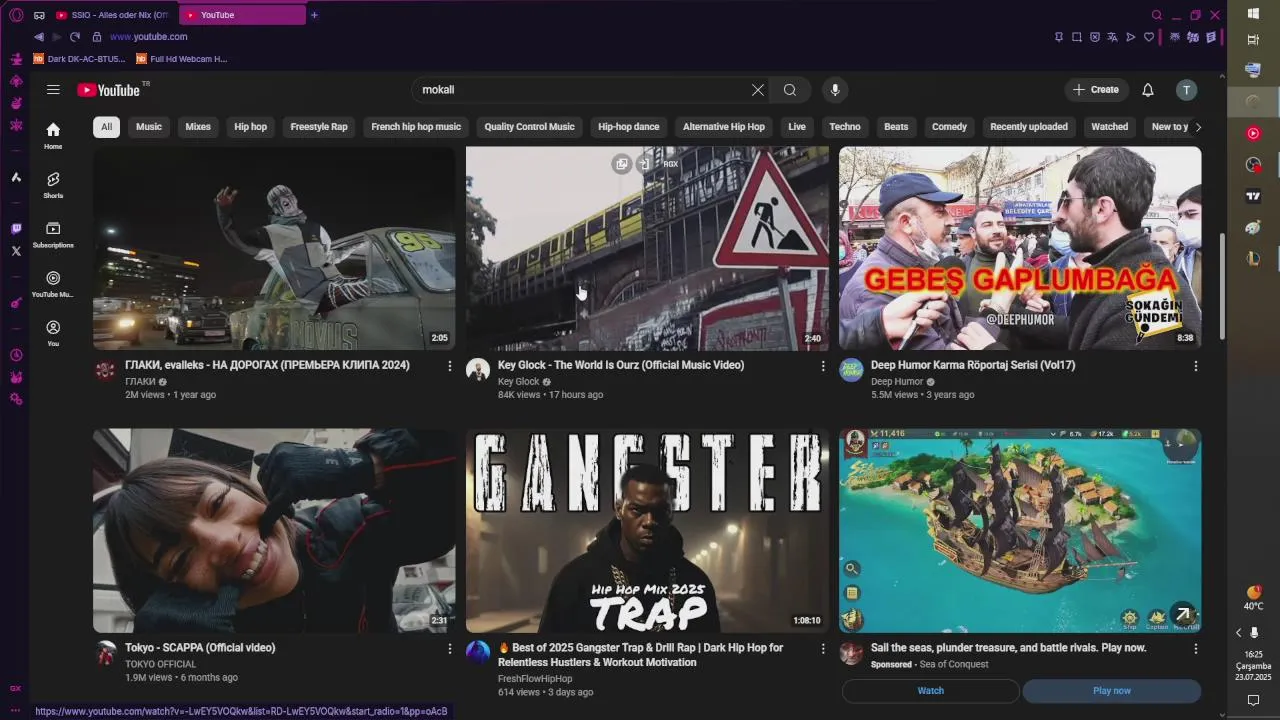The height and width of the screenshot is (720, 1280).
Task: Open GEBEŞ GAPLUMBAĞA video thumbnail
Action: pos(1020,249)
